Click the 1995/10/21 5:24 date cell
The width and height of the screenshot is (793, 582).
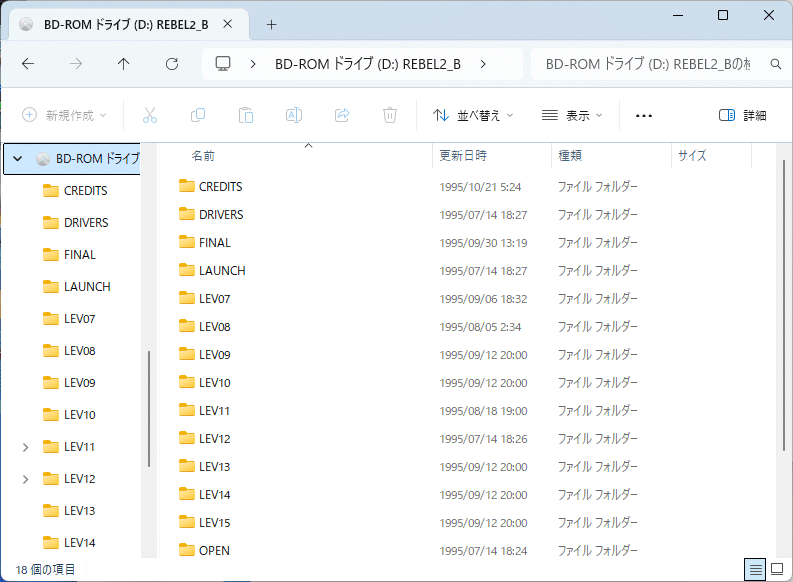click(480, 187)
